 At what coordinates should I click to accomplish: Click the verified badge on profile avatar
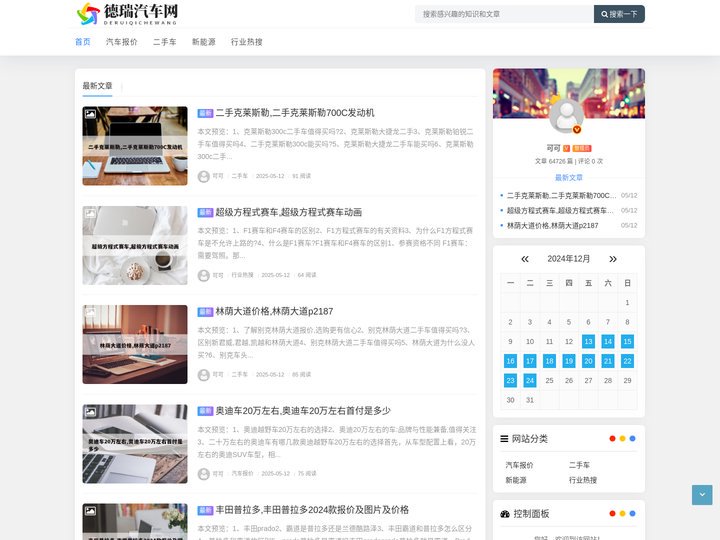577,129
